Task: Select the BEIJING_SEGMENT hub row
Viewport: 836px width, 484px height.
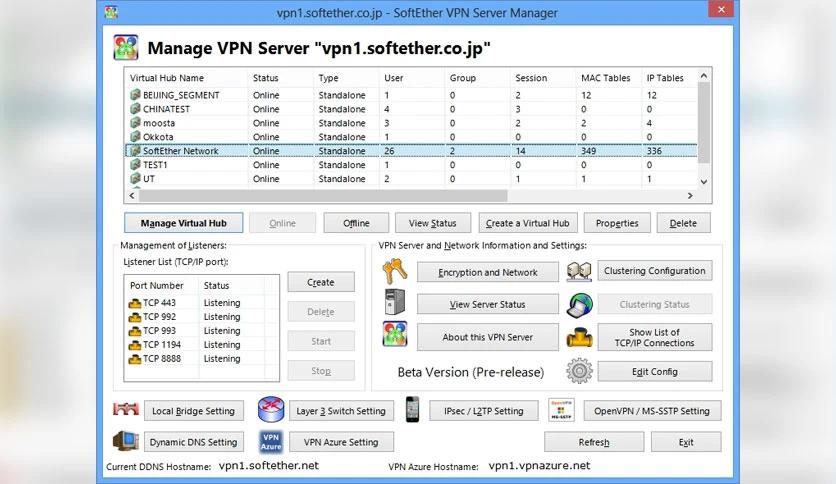Action: [411, 95]
